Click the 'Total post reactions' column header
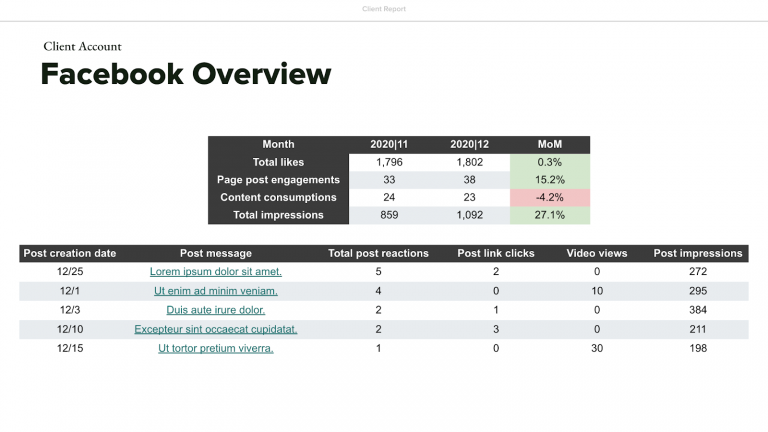The height and width of the screenshot is (432, 768). coord(378,253)
